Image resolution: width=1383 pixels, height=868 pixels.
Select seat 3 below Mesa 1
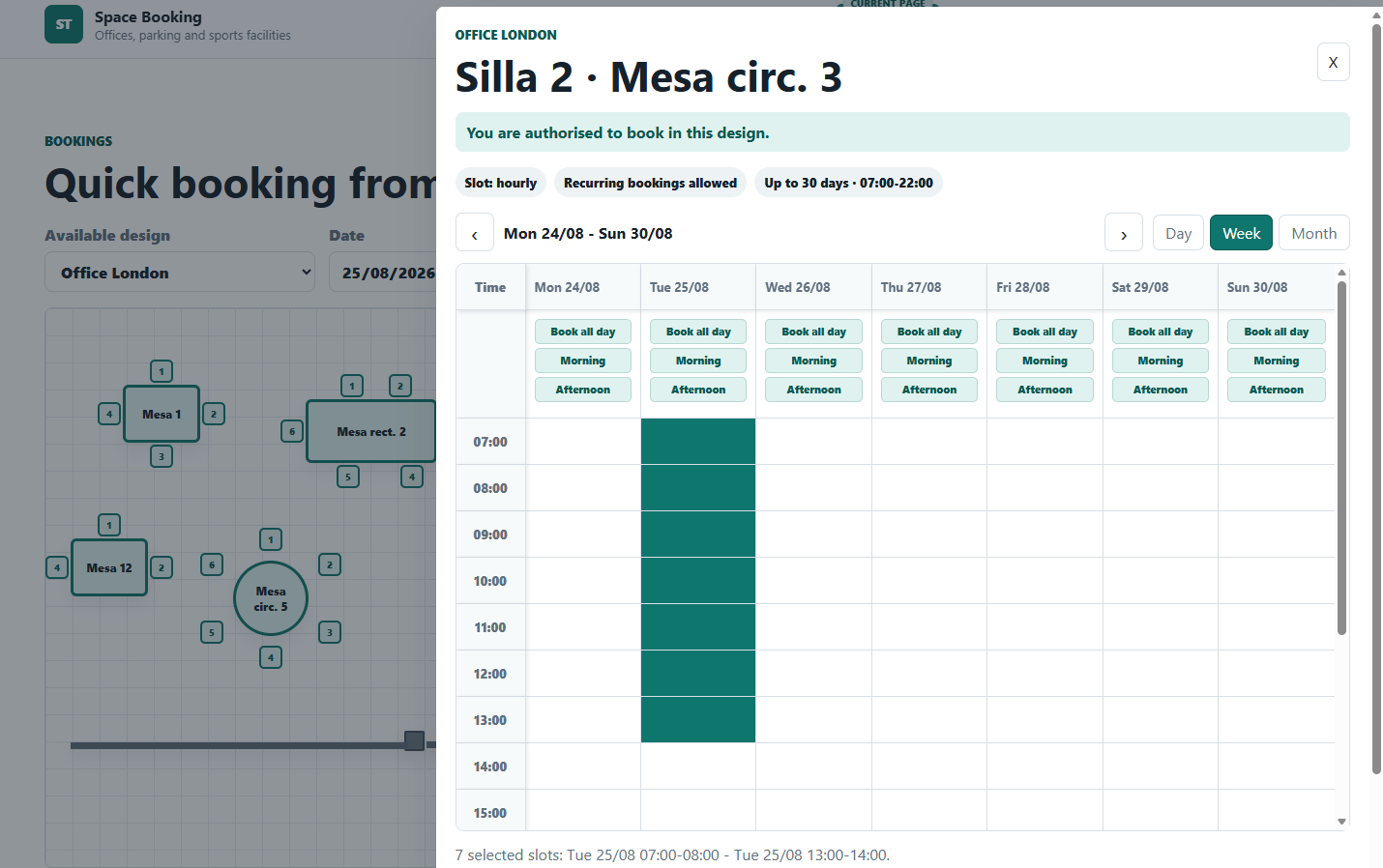tap(162, 456)
